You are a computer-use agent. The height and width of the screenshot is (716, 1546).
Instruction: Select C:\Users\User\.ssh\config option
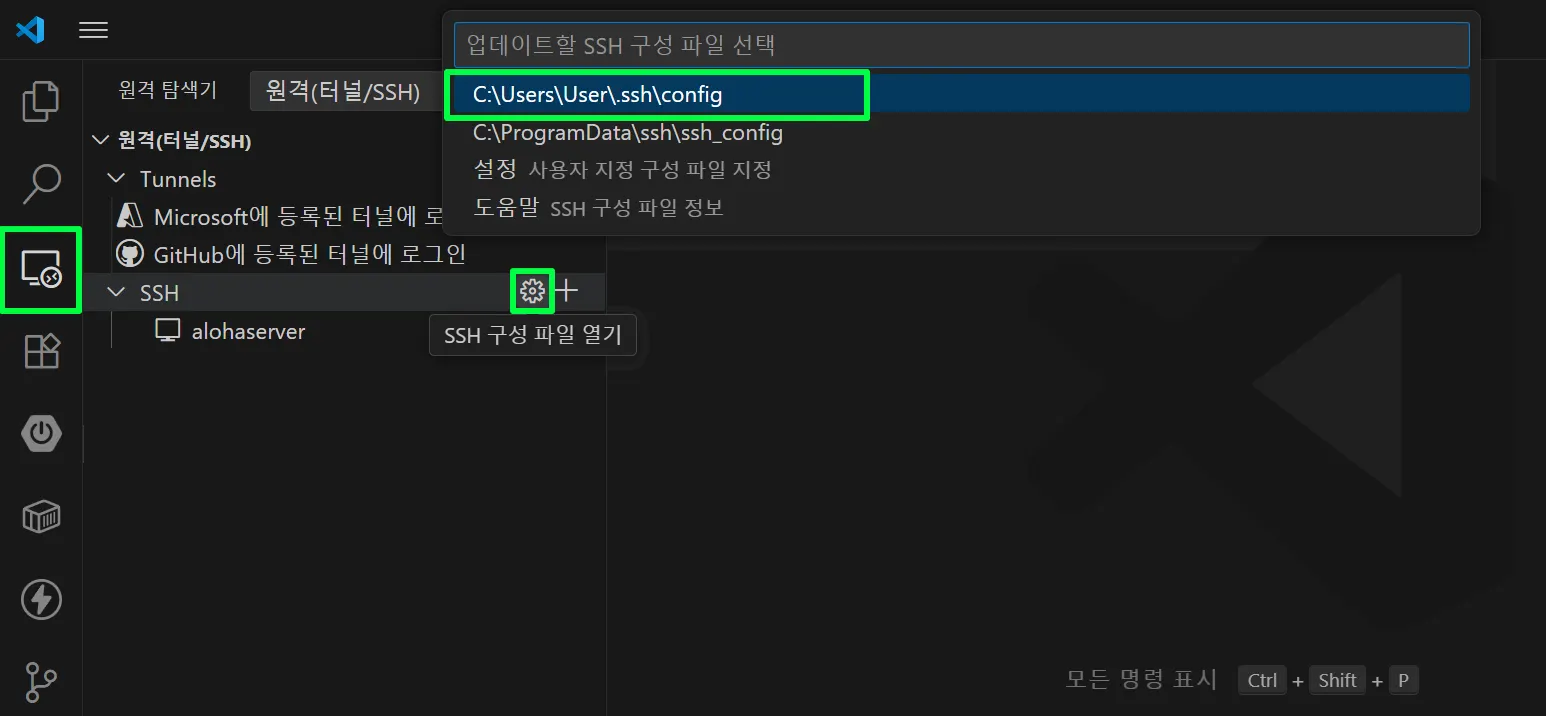[x=961, y=94]
